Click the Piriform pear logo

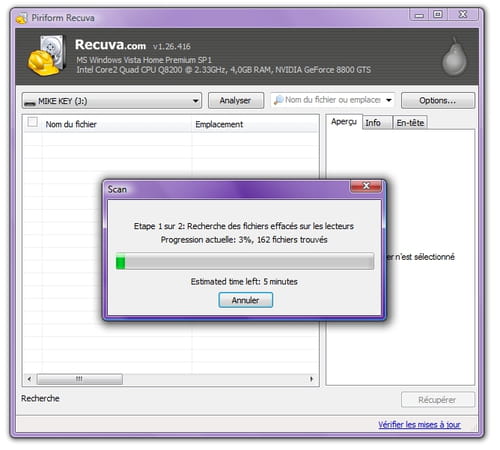[x=454, y=56]
